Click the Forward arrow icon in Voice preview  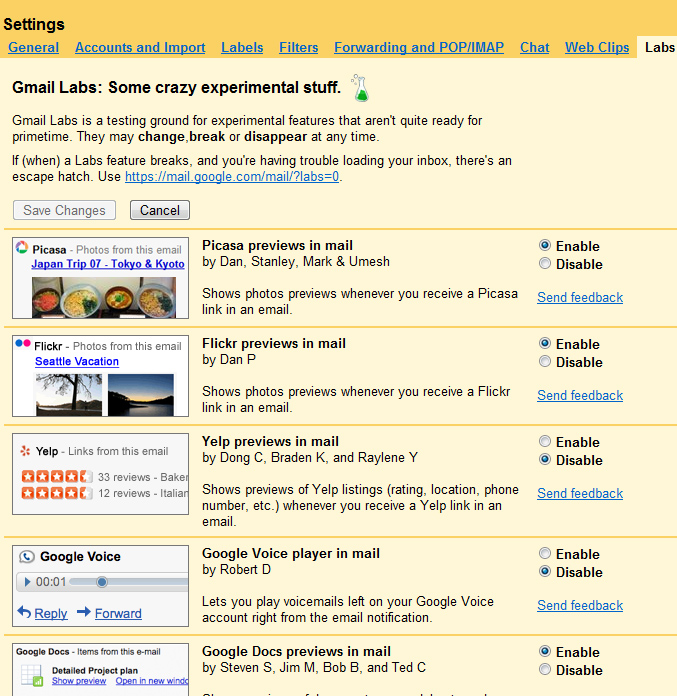83,612
